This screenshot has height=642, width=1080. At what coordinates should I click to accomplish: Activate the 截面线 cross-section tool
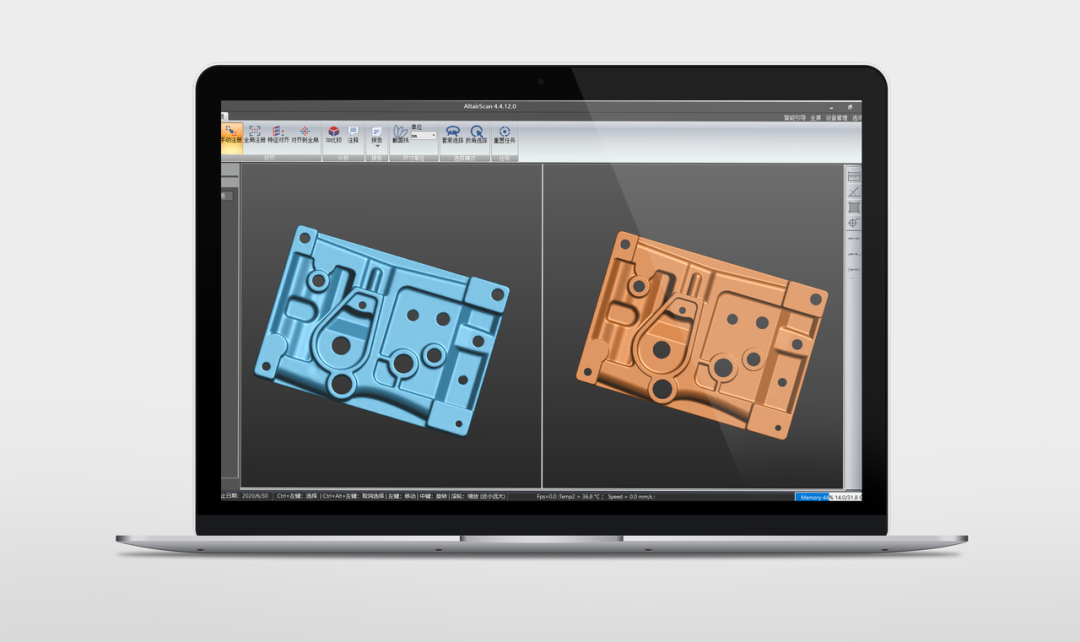(400, 133)
